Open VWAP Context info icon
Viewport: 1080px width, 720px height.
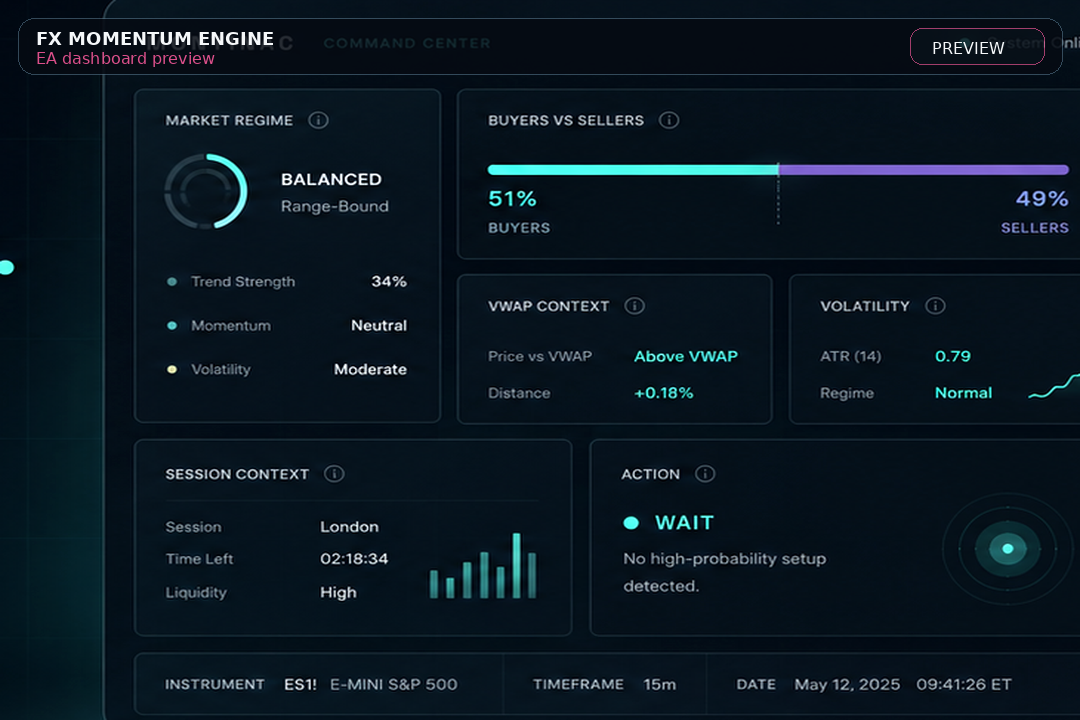click(634, 306)
